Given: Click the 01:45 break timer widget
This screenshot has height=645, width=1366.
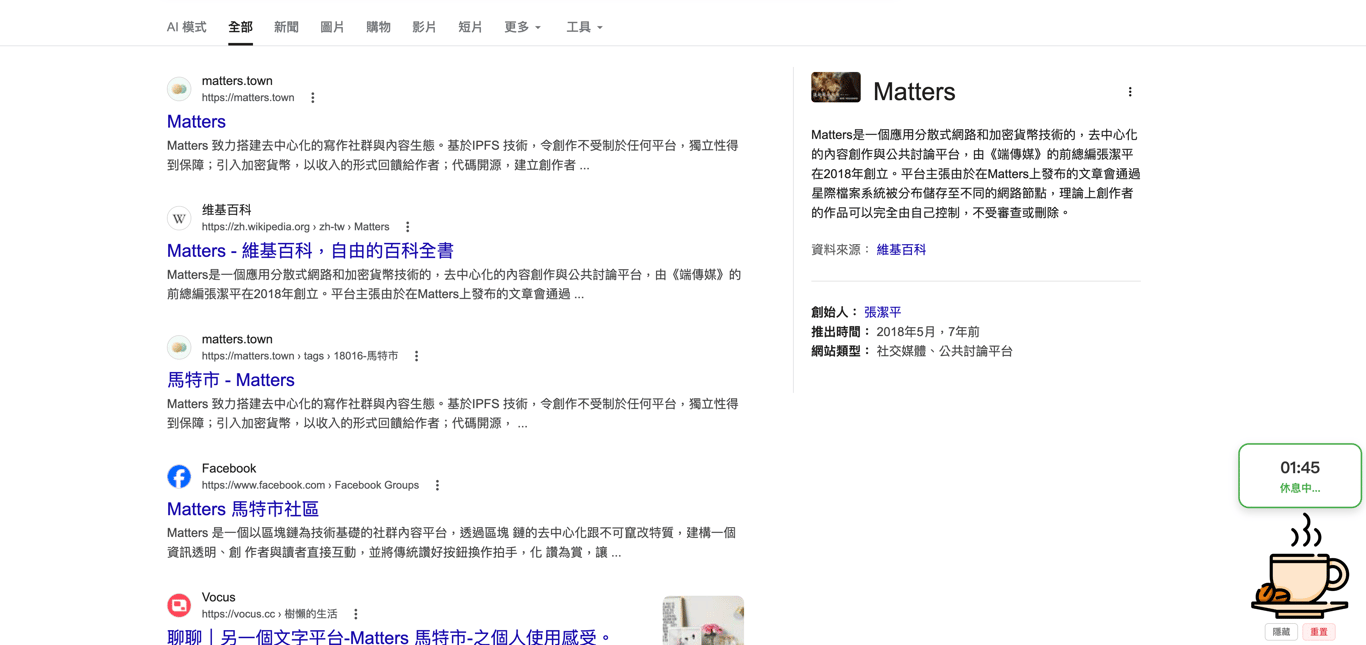Looking at the screenshot, I should tap(1300, 476).
